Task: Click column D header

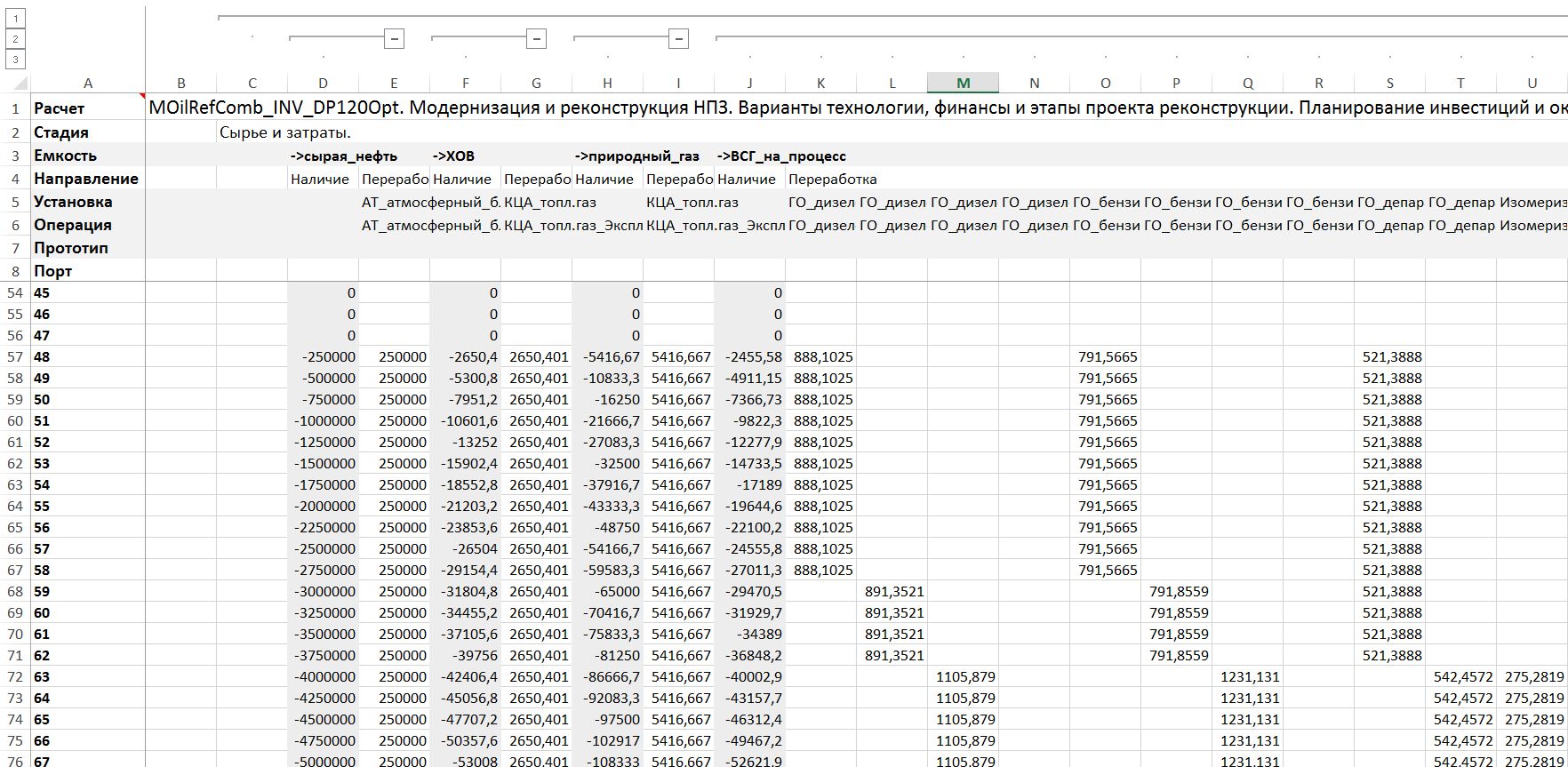Action: coord(323,83)
